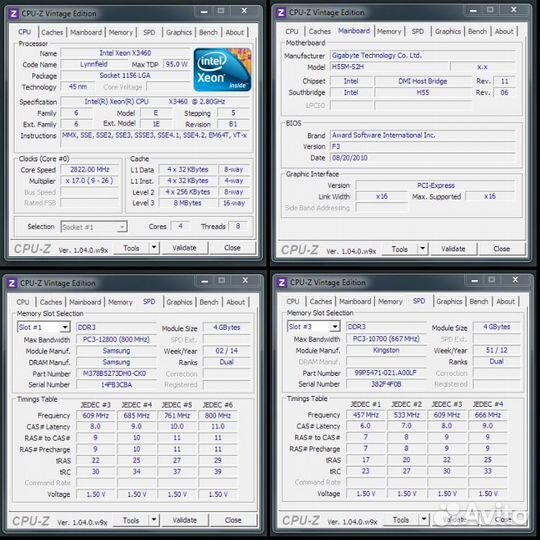
Task: Click the Package value 'Socket 1156 LGA'
Action: tap(125, 75)
